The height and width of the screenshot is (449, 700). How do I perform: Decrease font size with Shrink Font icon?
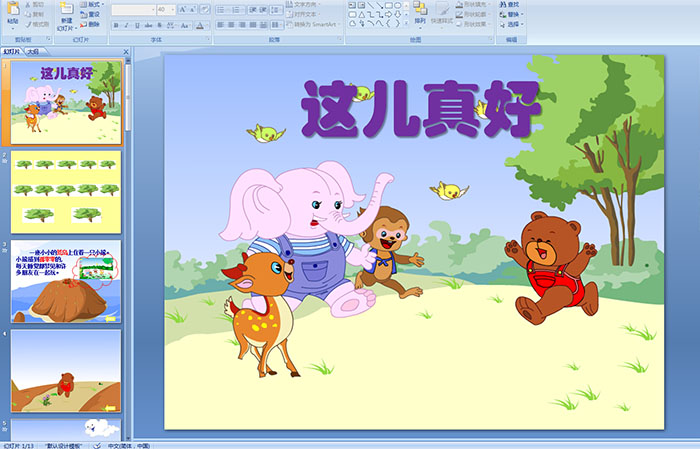coord(193,9)
